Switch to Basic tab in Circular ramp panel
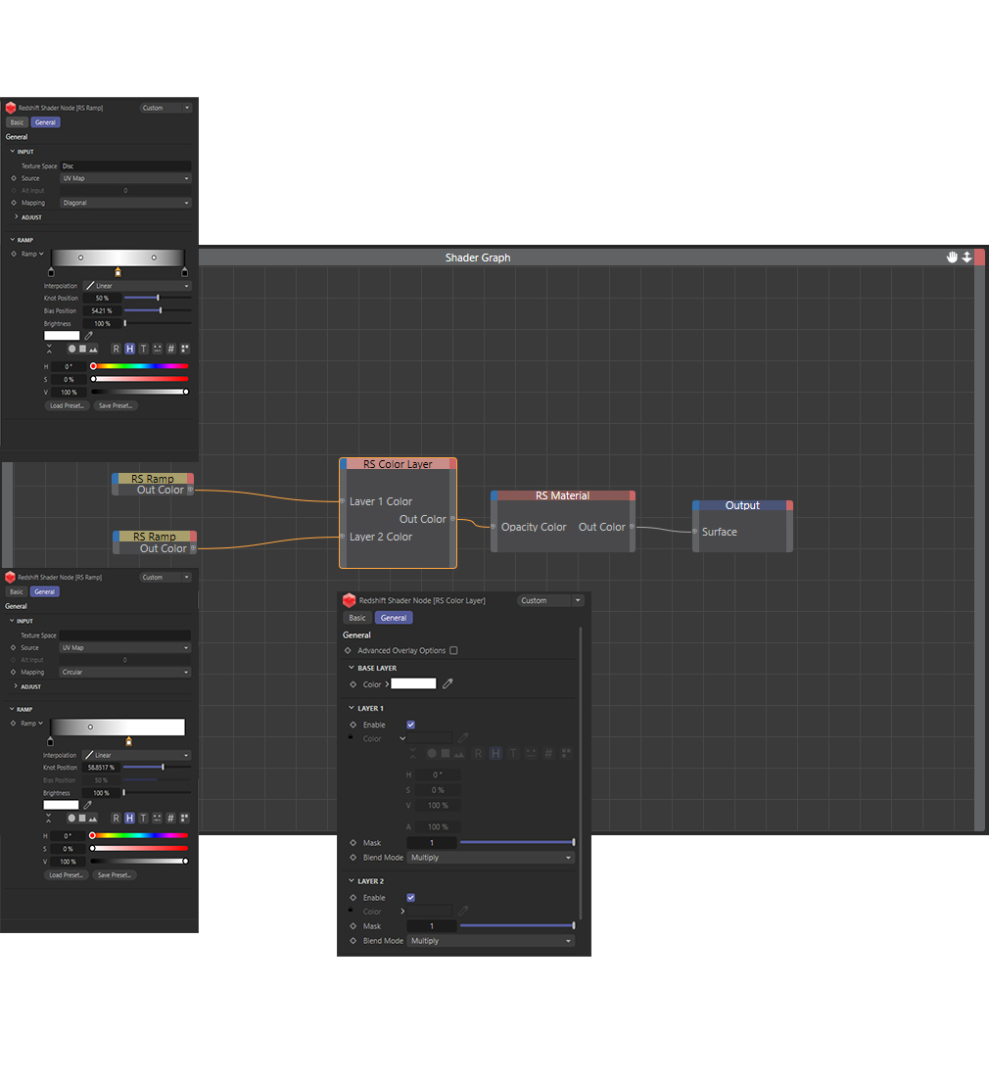Image resolution: width=989 pixels, height=1080 pixels. click(17, 592)
